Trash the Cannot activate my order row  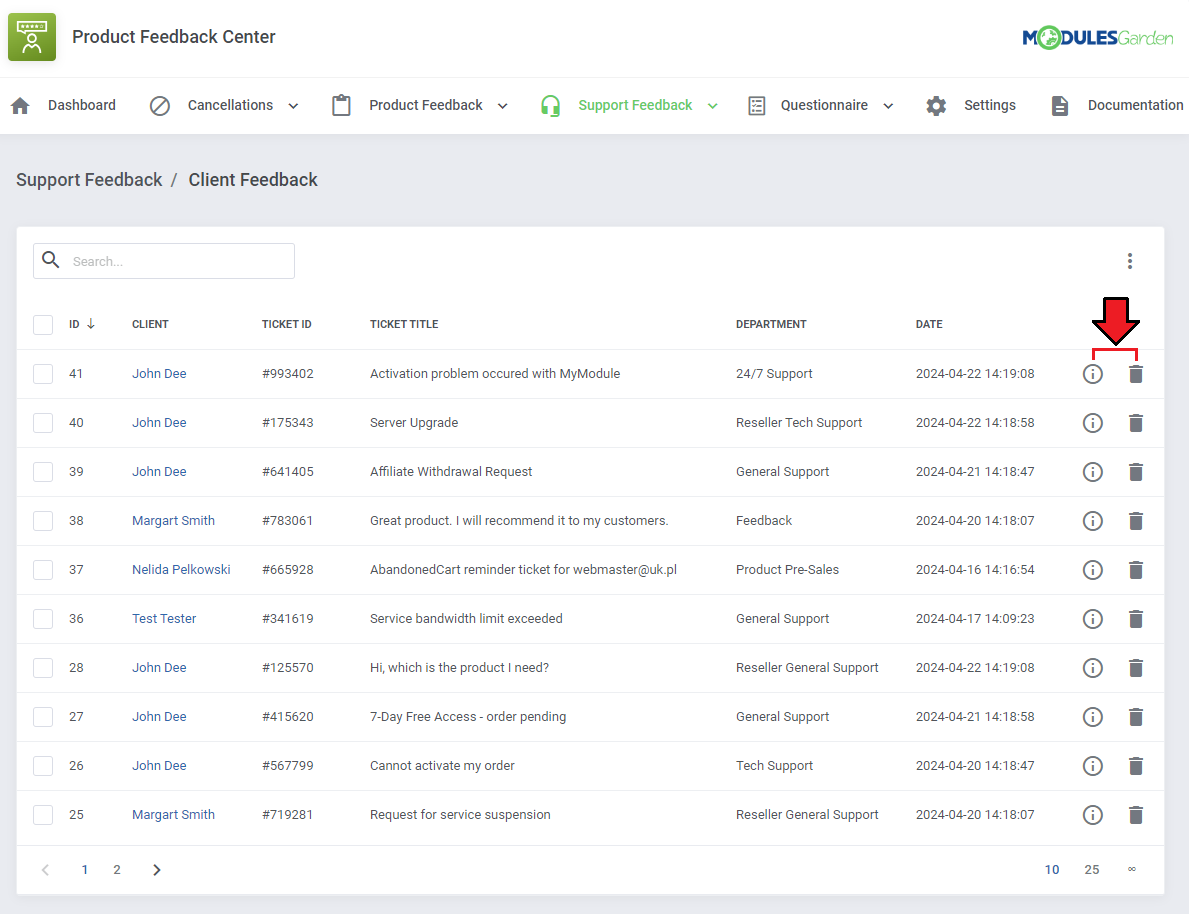(1135, 766)
